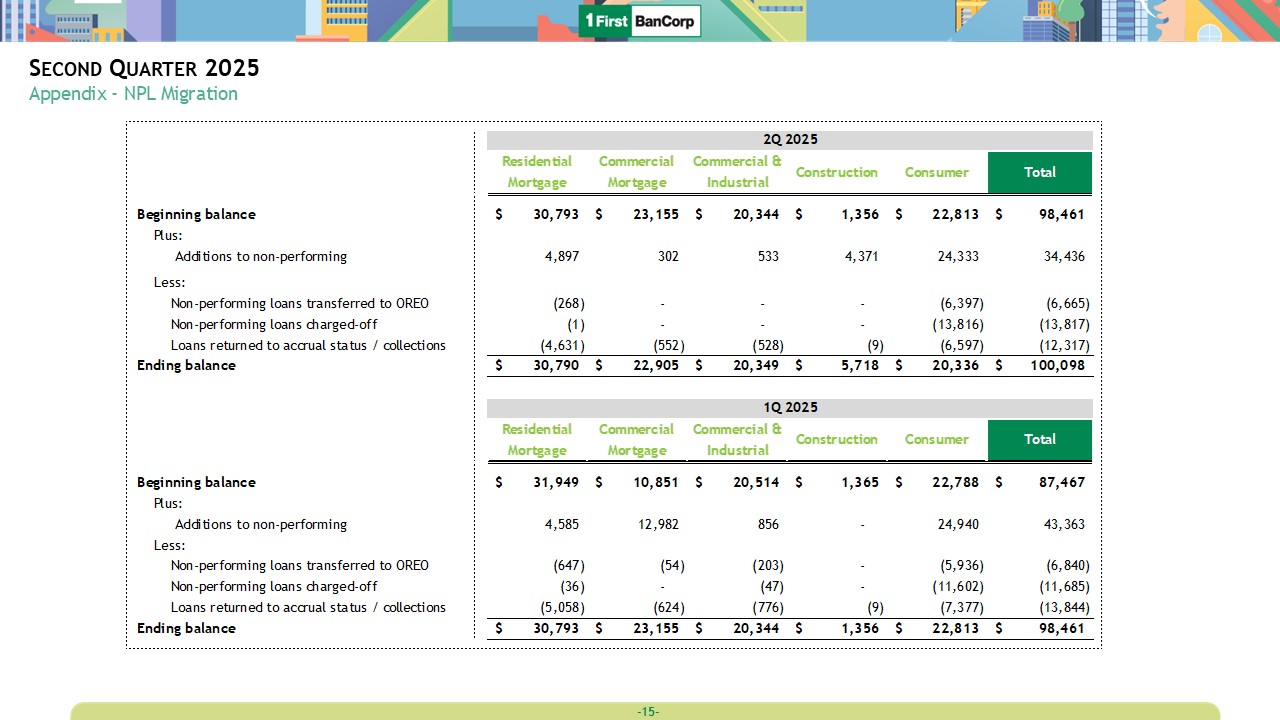
Task: Click the Consumer header in 2Q 2025 table
Action: [x=936, y=172]
